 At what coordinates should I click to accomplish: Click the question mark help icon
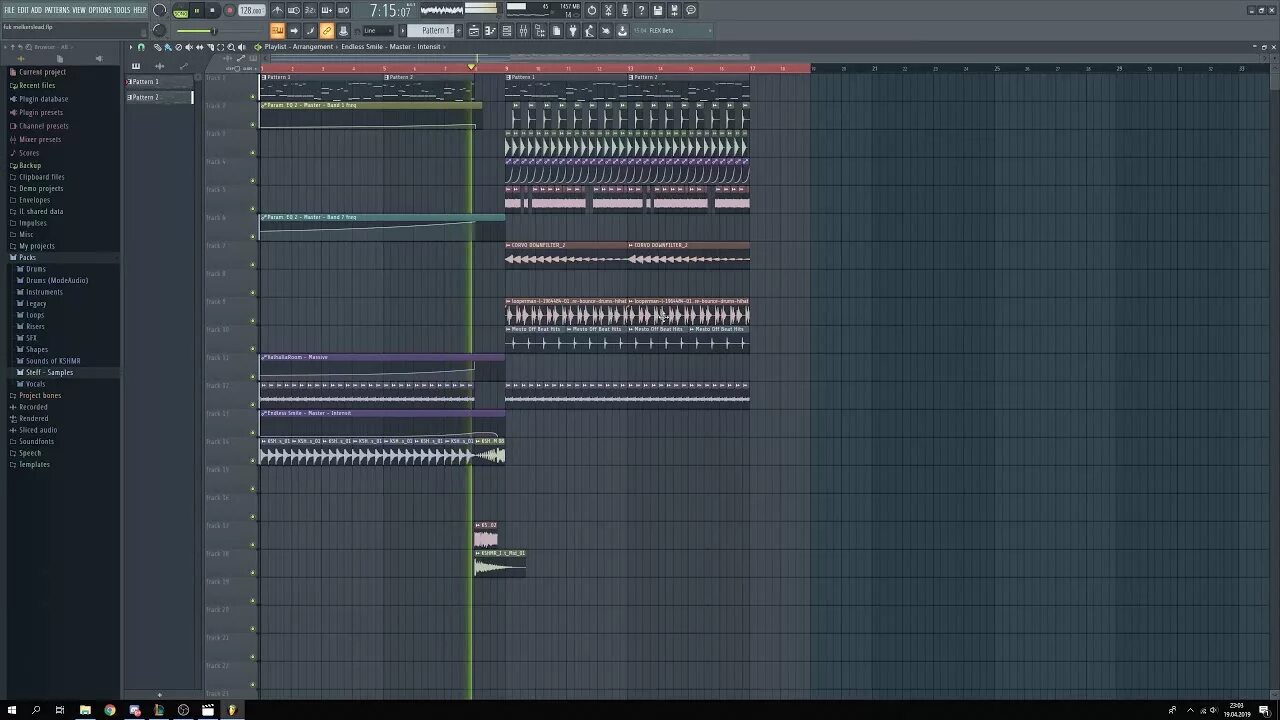[641, 11]
